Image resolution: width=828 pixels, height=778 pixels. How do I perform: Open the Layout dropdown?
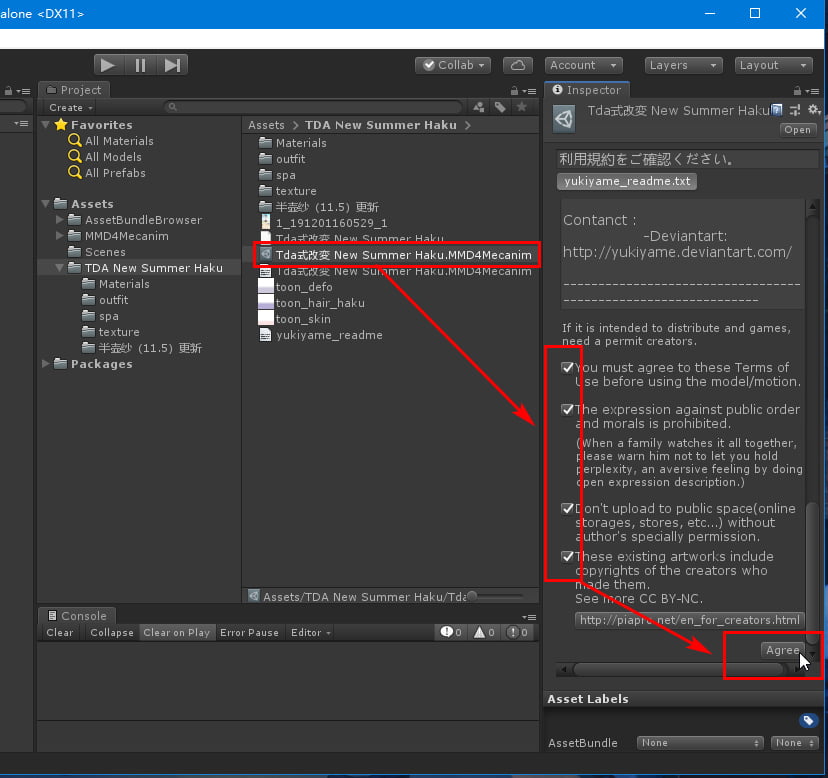(x=773, y=64)
